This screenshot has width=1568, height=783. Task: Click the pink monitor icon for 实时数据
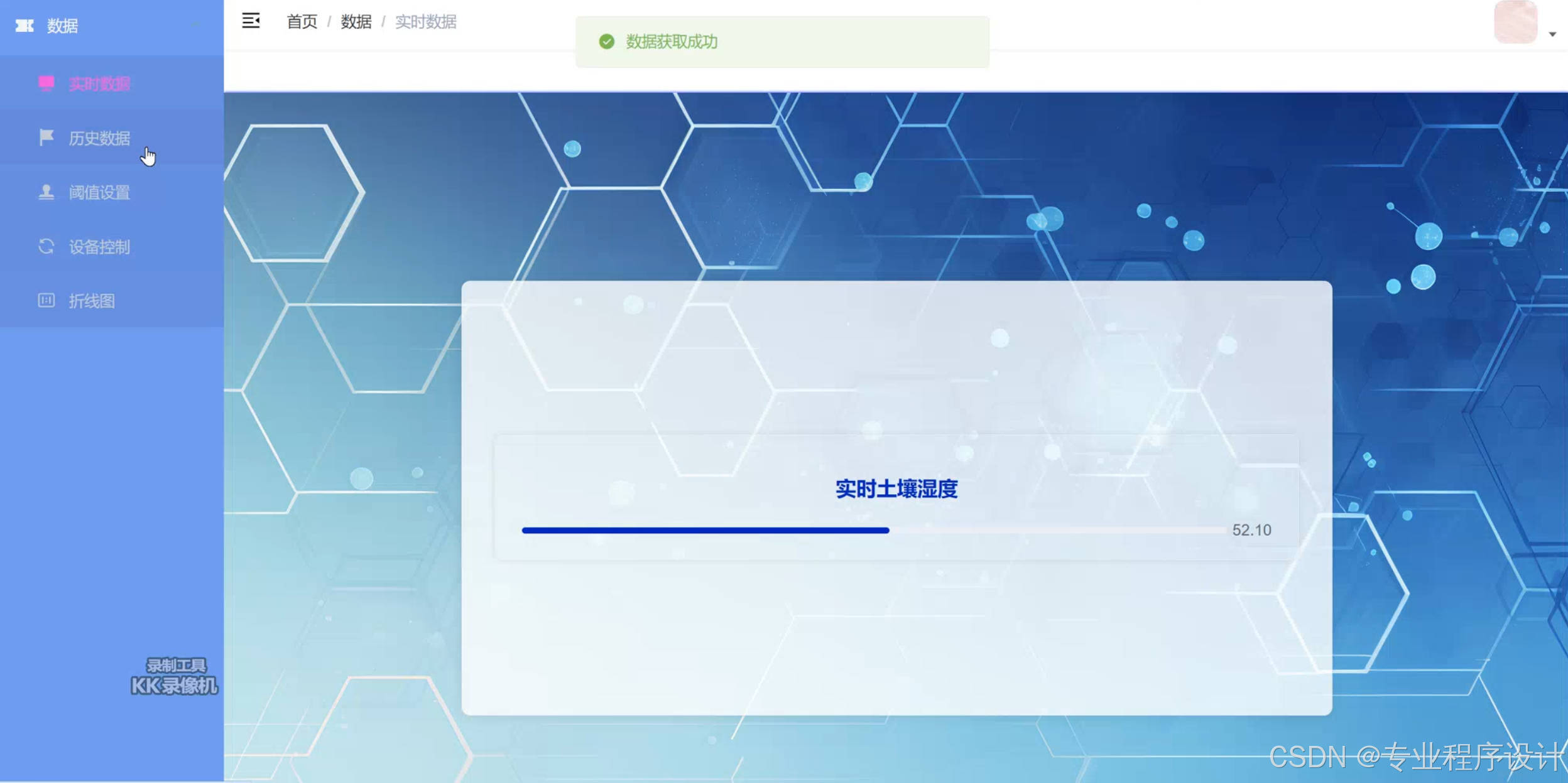(x=46, y=84)
